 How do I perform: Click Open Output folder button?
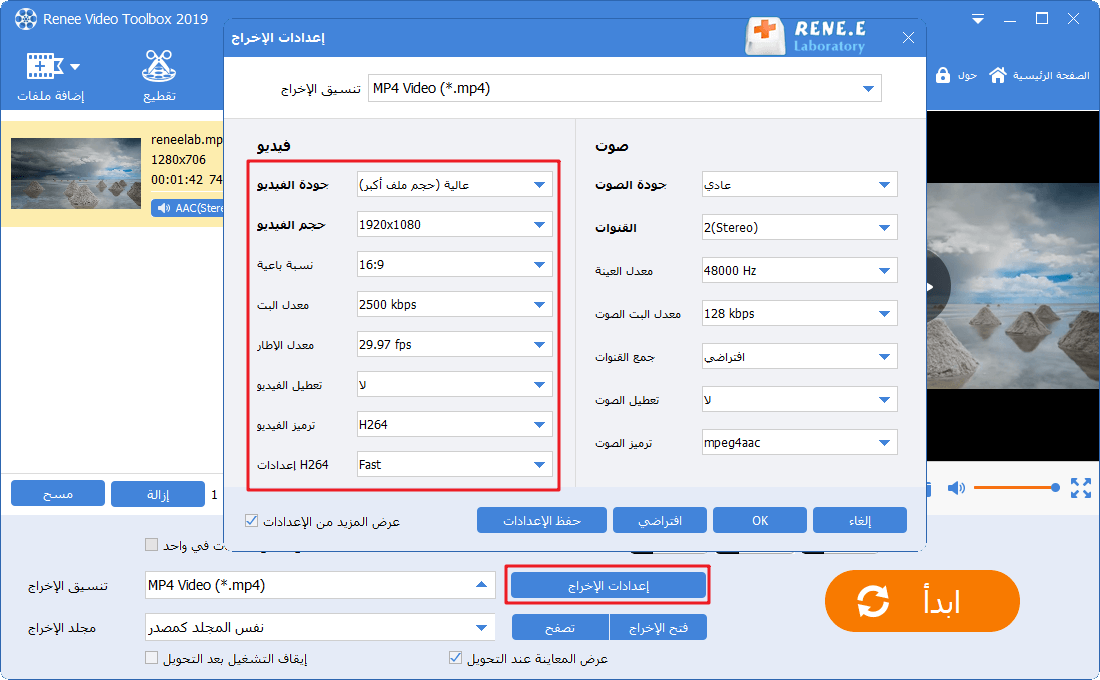click(658, 627)
